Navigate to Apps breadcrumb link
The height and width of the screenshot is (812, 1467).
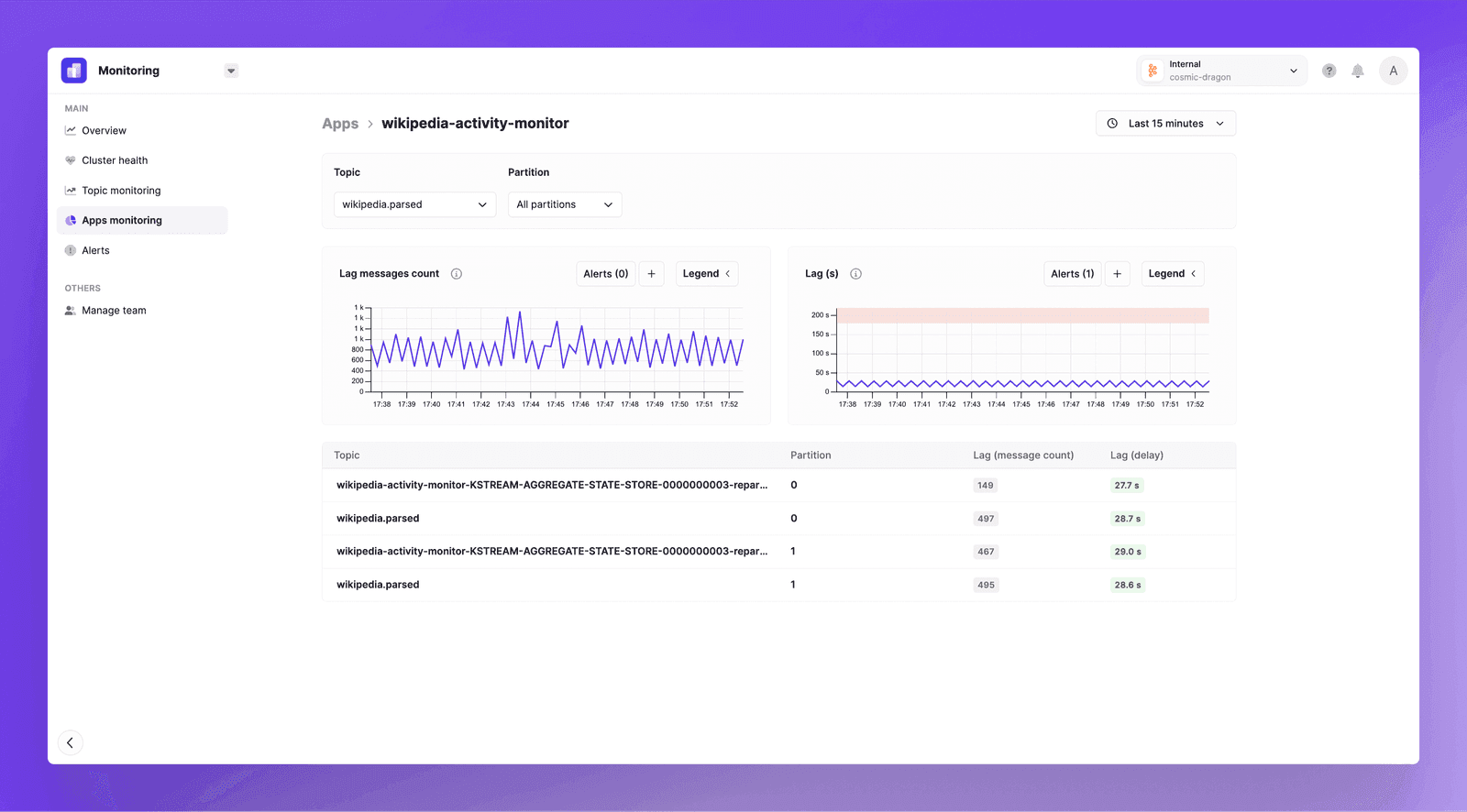tap(340, 124)
